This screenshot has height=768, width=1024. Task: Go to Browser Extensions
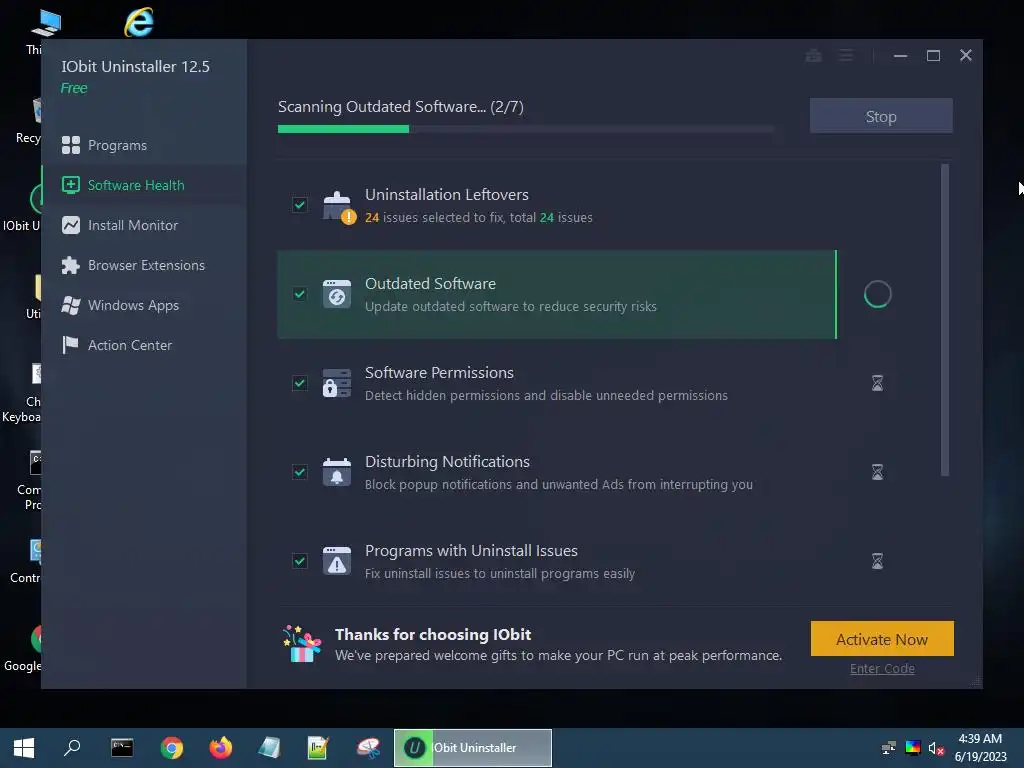[143, 265]
